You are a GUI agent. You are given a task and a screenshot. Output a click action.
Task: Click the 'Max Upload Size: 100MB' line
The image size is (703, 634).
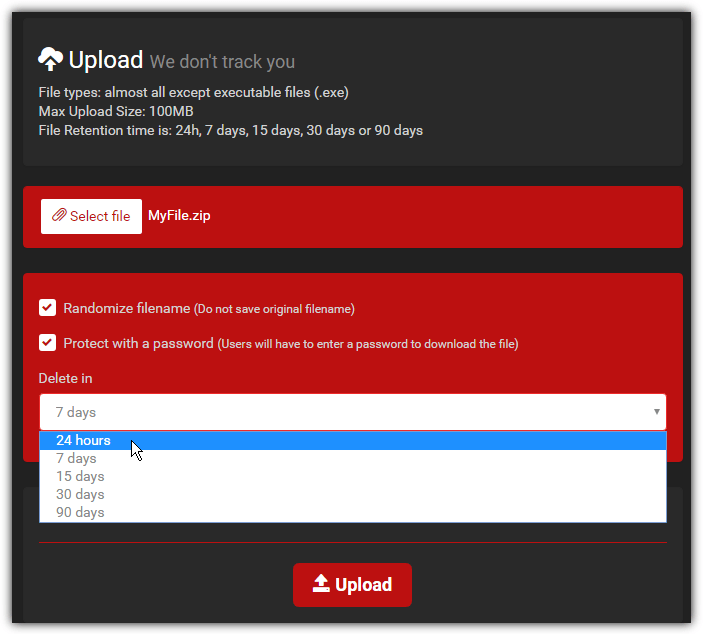116,111
